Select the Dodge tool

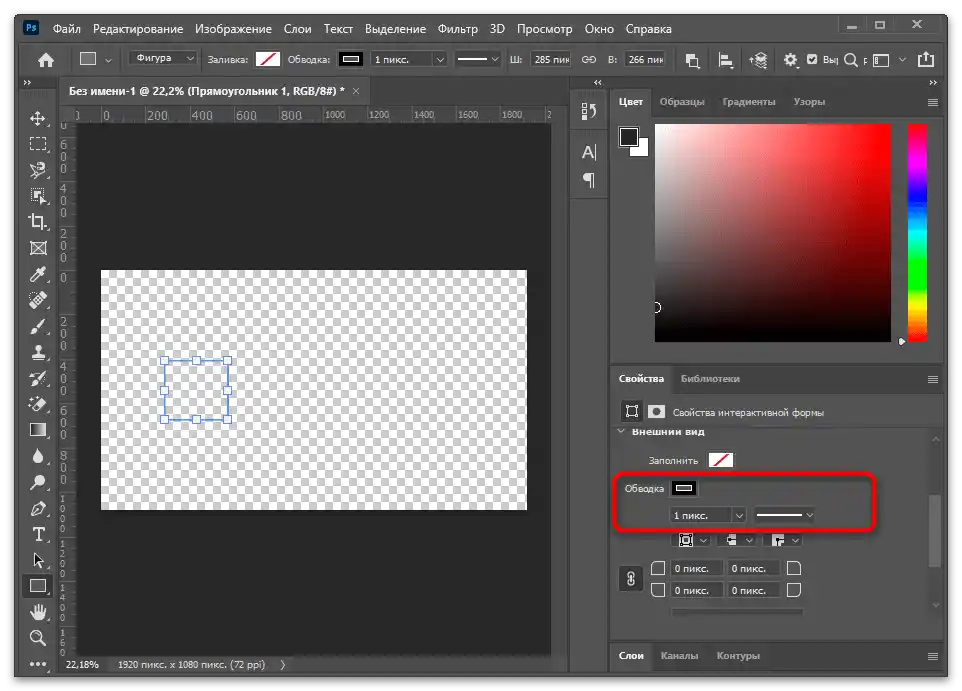tap(38, 482)
